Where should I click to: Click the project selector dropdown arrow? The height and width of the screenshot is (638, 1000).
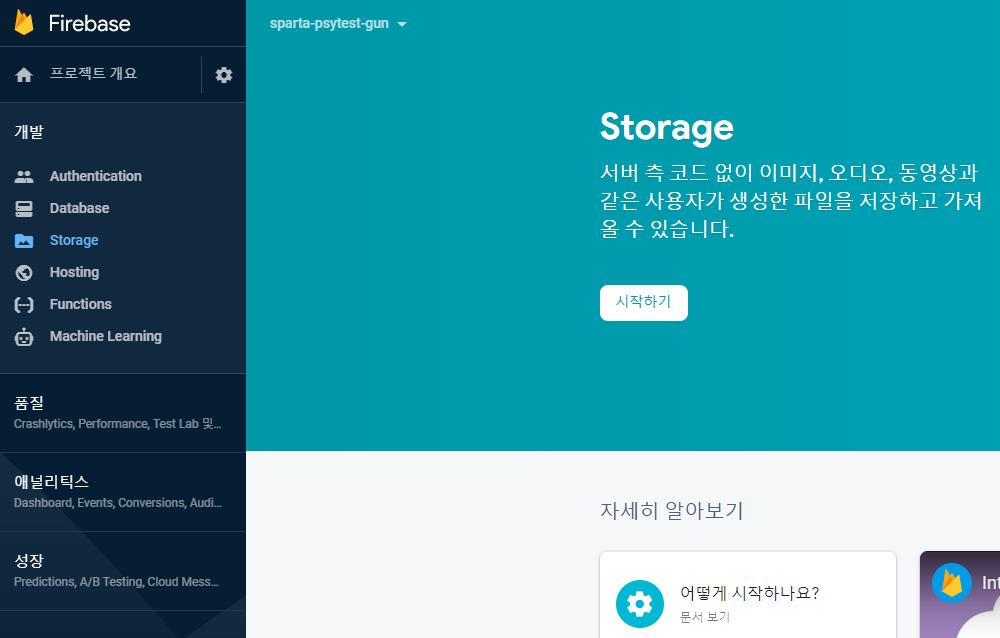click(x=402, y=24)
